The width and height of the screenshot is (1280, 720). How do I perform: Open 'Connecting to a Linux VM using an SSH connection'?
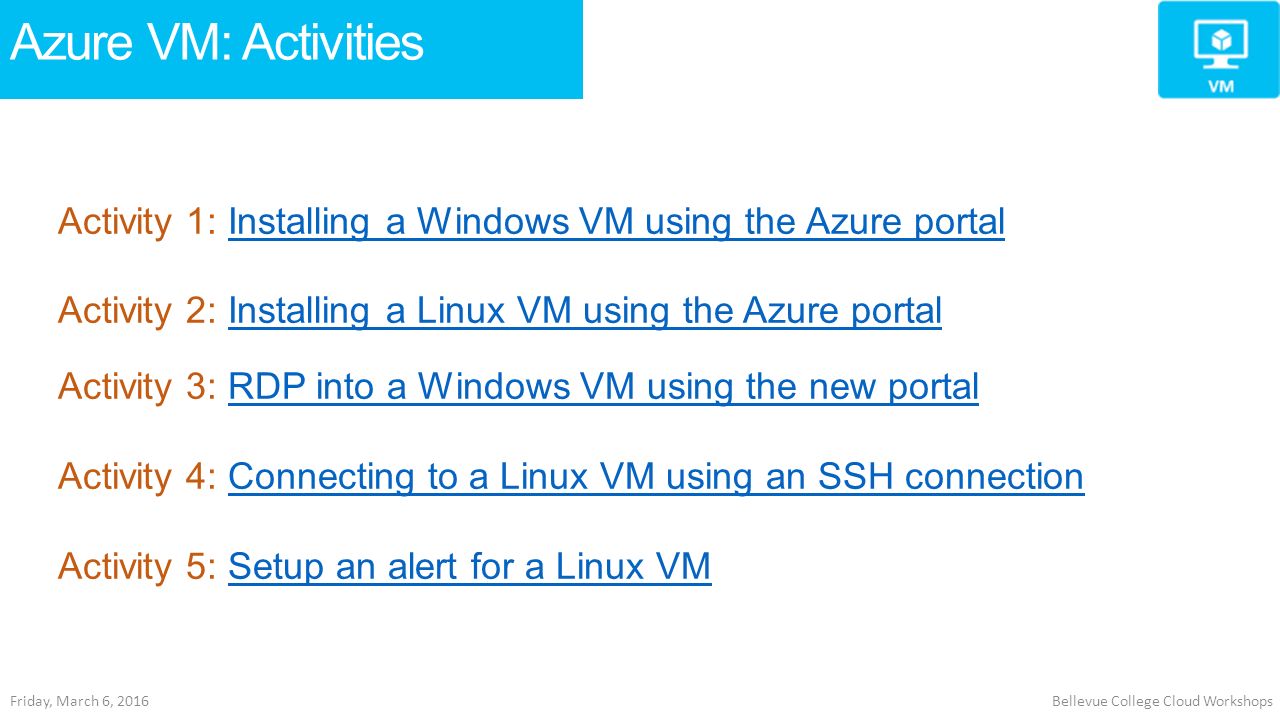click(x=656, y=477)
